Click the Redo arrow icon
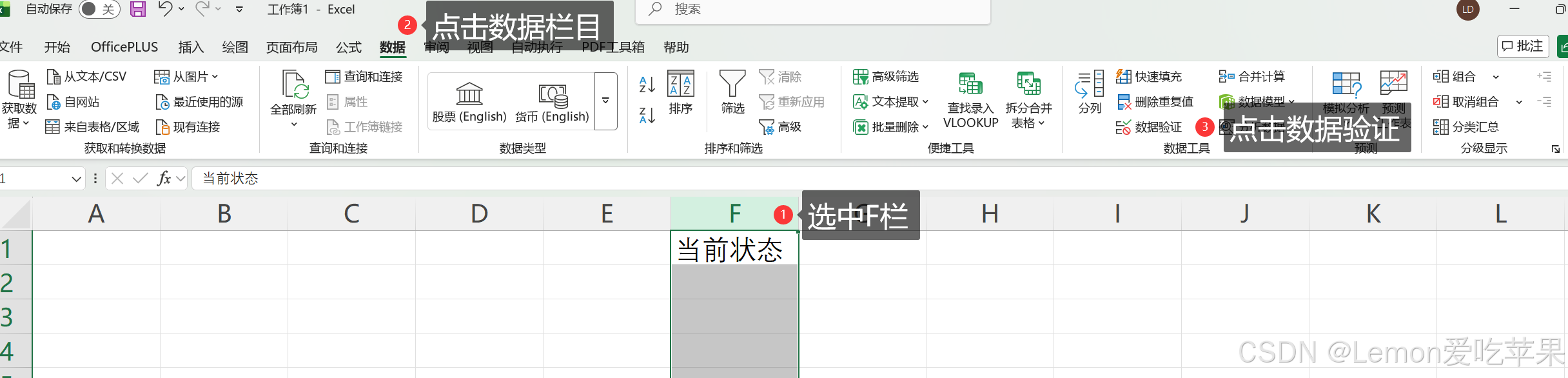The width and height of the screenshot is (1568, 378). point(202,9)
